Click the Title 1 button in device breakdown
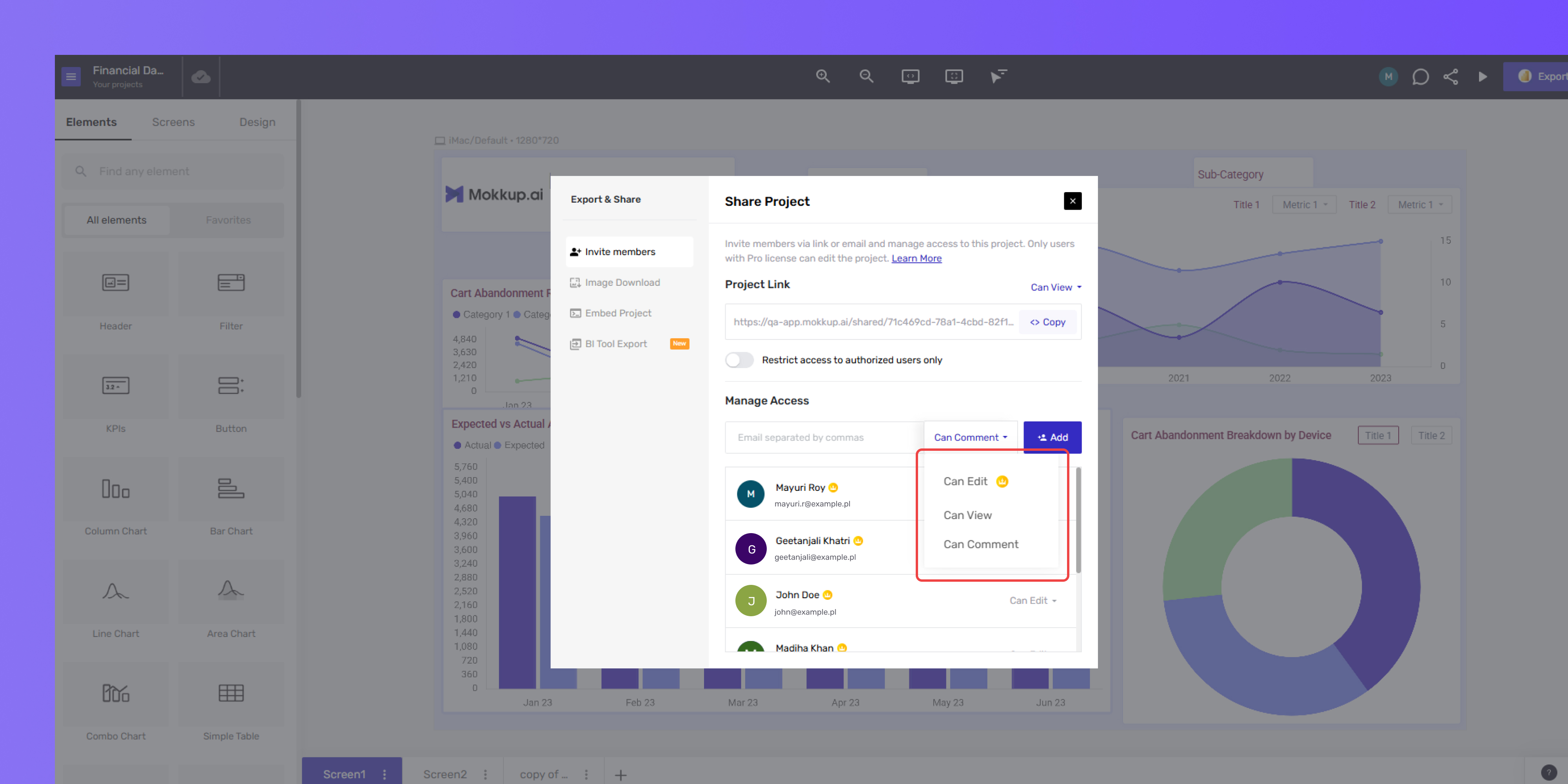 [1378, 435]
